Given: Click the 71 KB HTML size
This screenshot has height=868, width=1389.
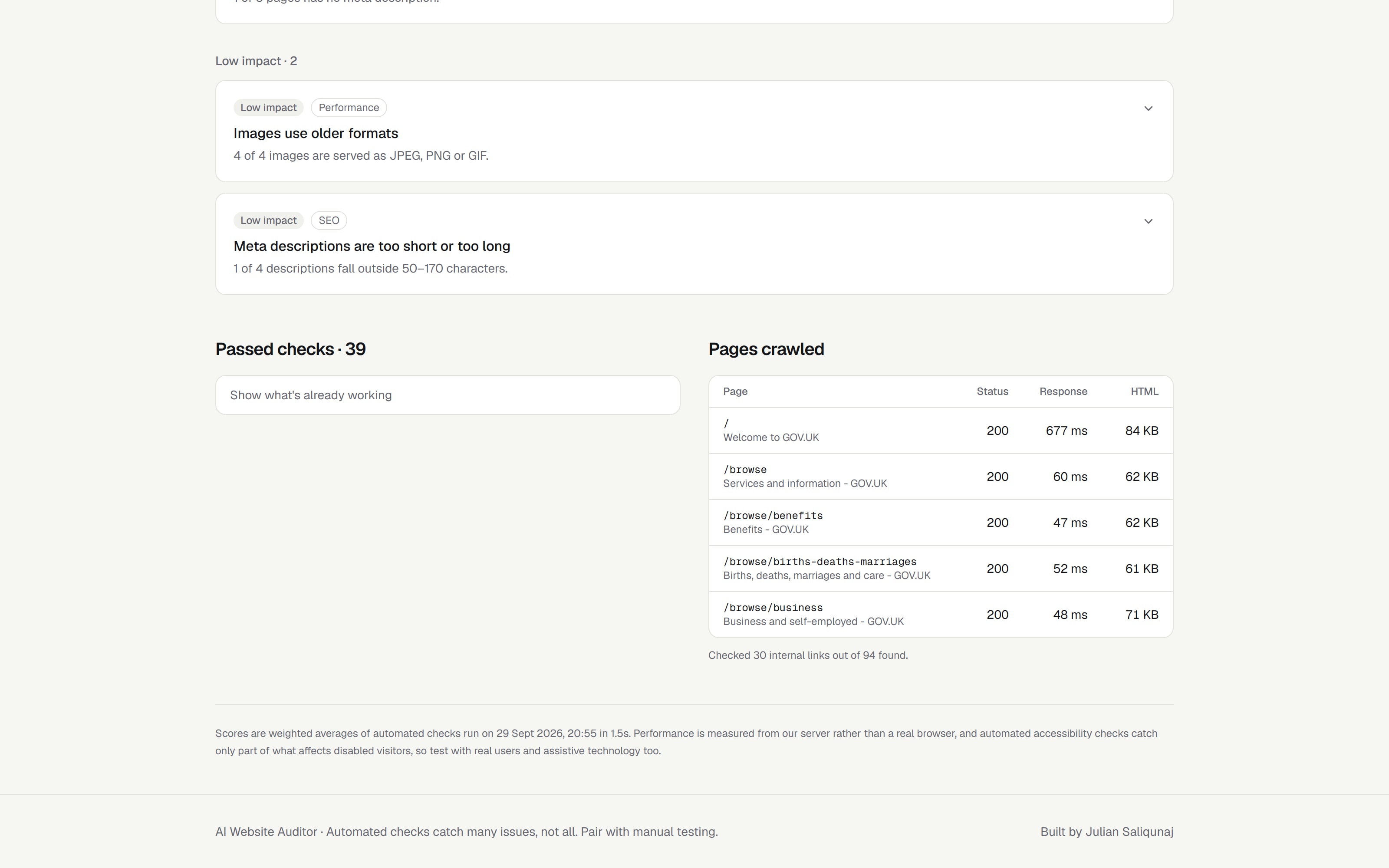Looking at the screenshot, I should [x=1142, y=614].
